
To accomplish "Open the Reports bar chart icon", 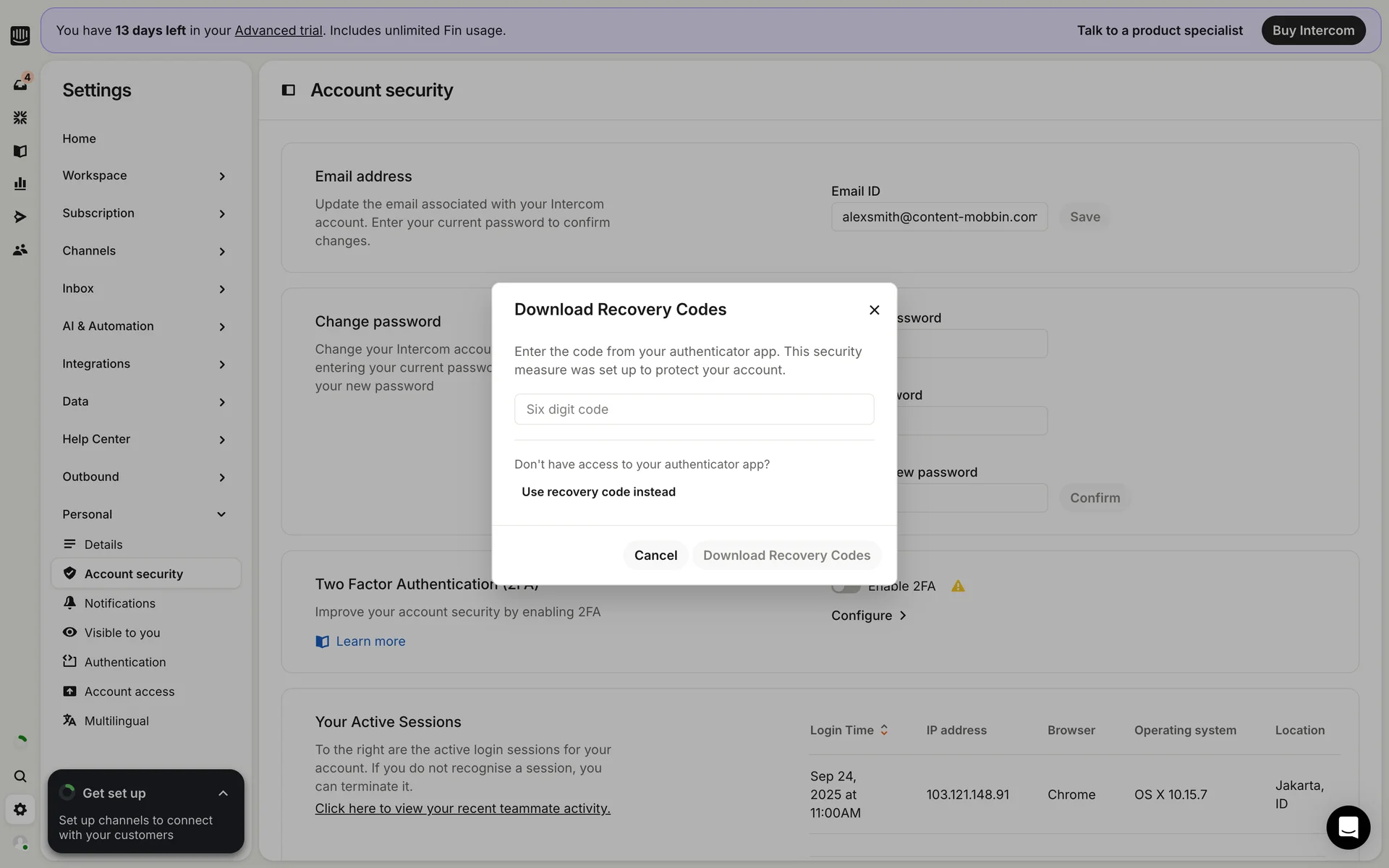I will [x=20, y=184].
